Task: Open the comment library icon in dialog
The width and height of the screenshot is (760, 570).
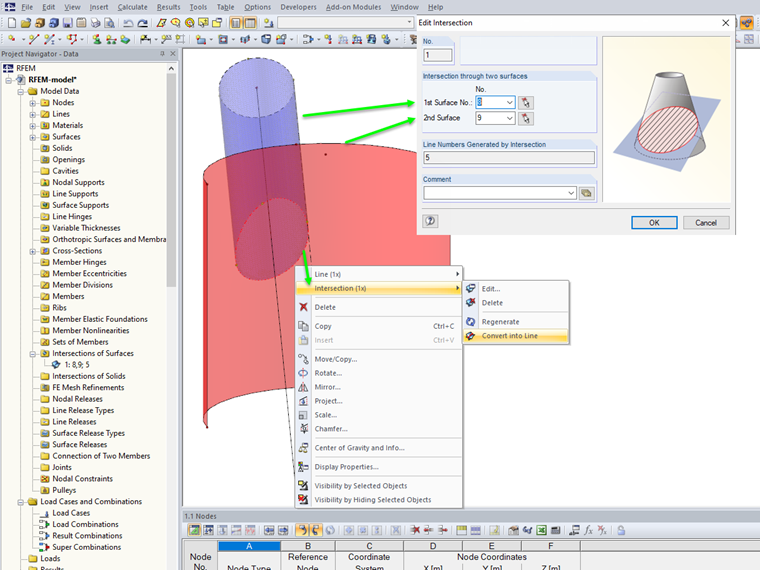Action: point(586,193)
